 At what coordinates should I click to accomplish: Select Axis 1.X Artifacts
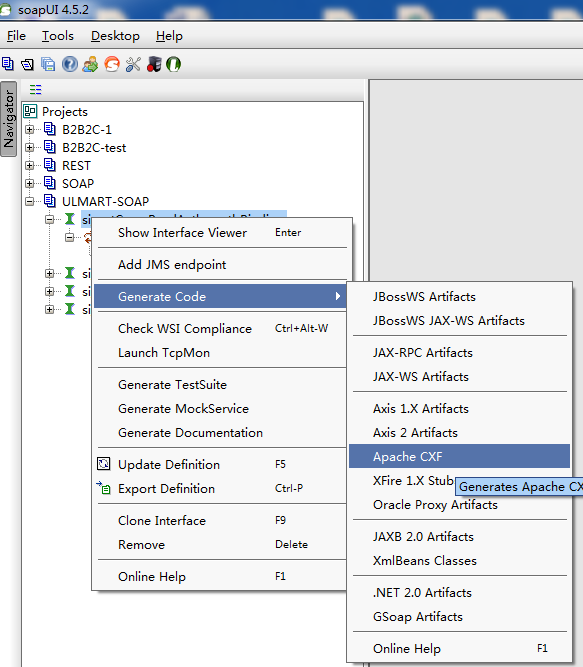[x=459, y=409]
